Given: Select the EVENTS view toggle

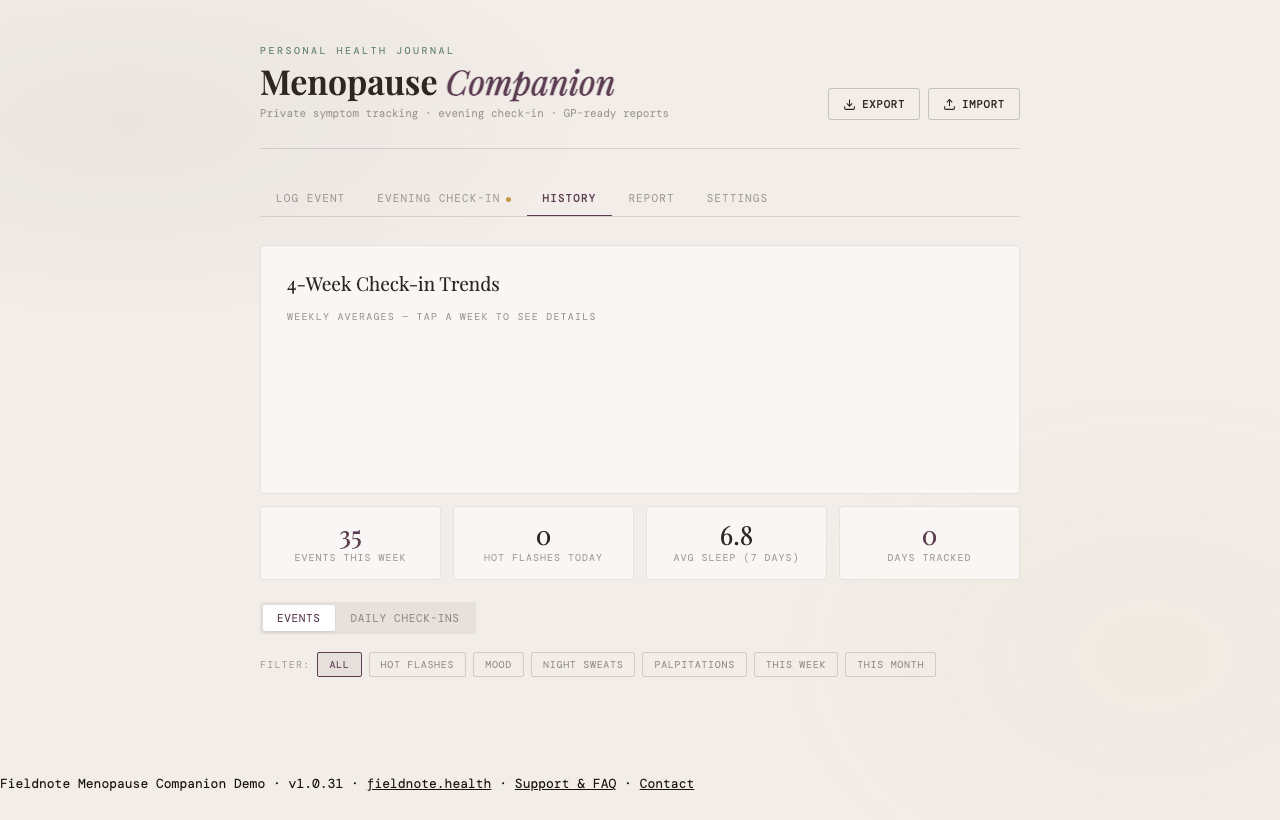Looking at the screenshot, I should coord(298,617).
